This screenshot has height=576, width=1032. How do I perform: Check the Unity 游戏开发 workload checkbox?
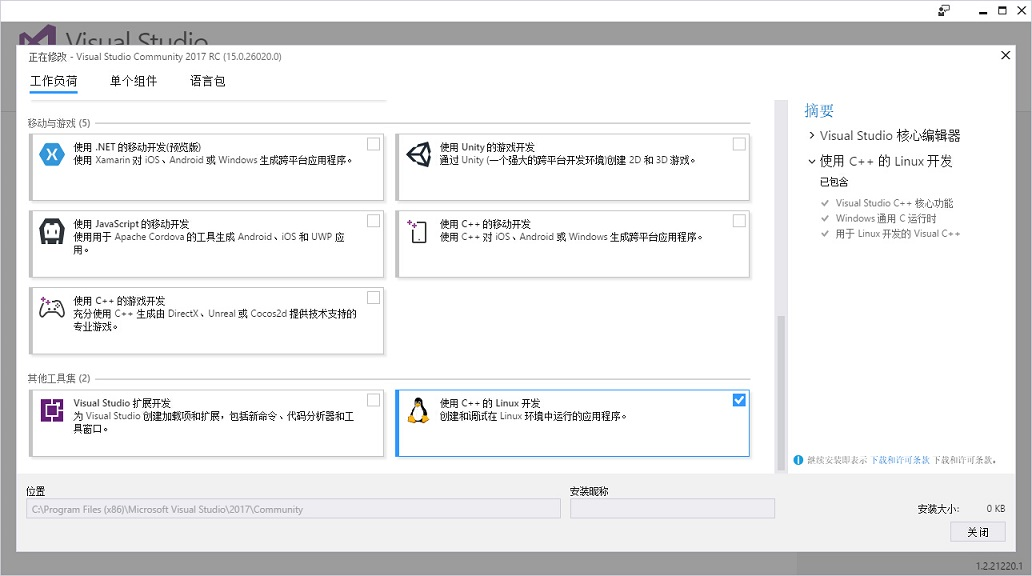point(739,143)
